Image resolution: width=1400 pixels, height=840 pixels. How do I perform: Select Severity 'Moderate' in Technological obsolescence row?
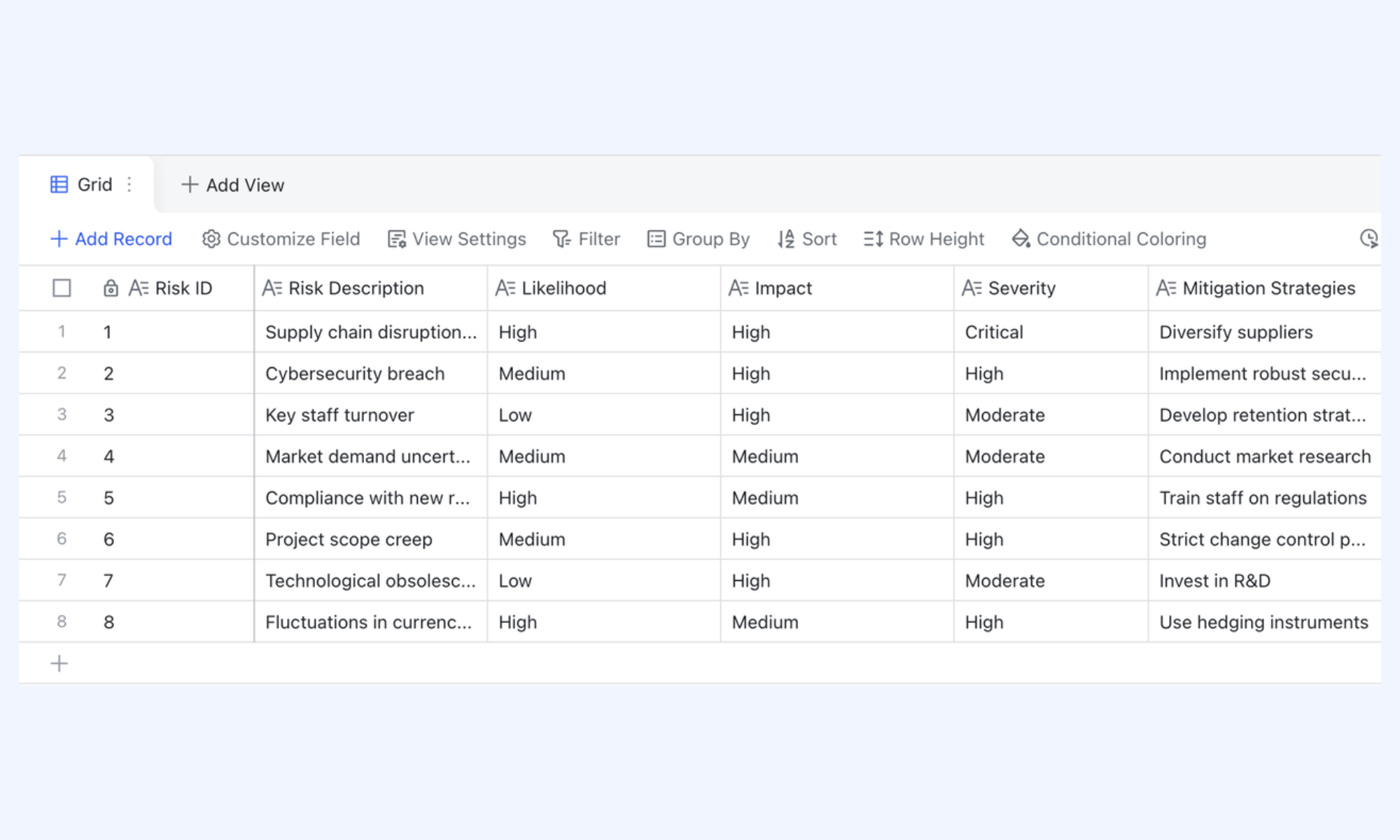pyautogui.click(x=1051, y=580)
